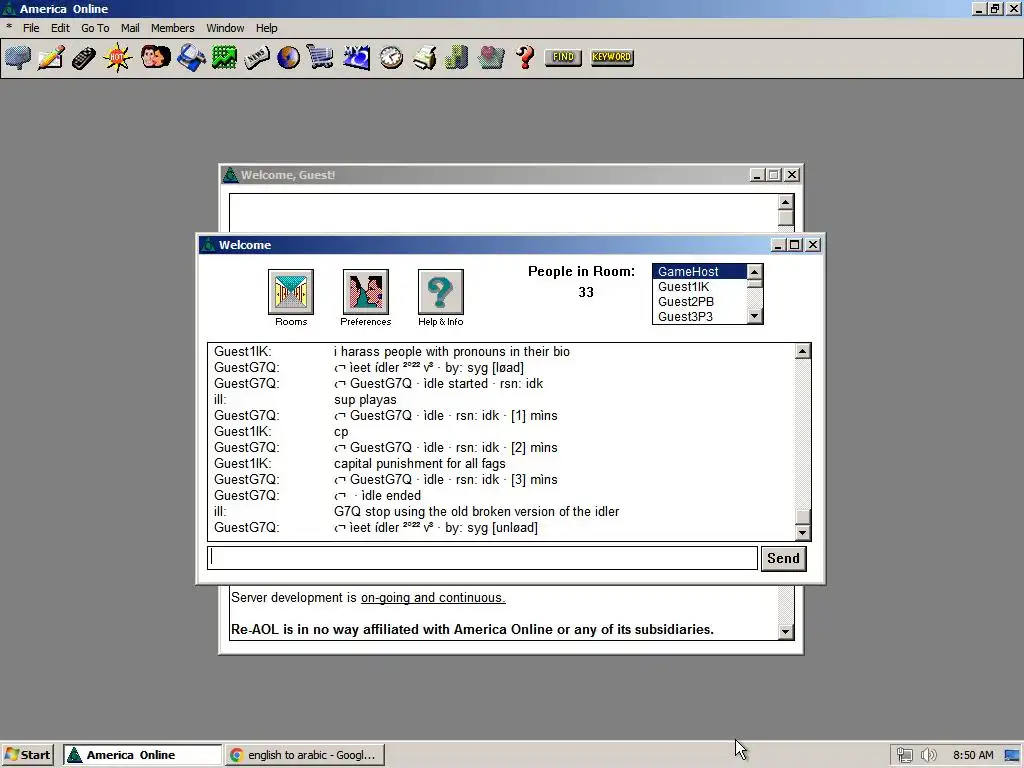Select Guest3P3 in the people list
The width and height of the screenshot is (1024, 768).
(x=699, y=317)
